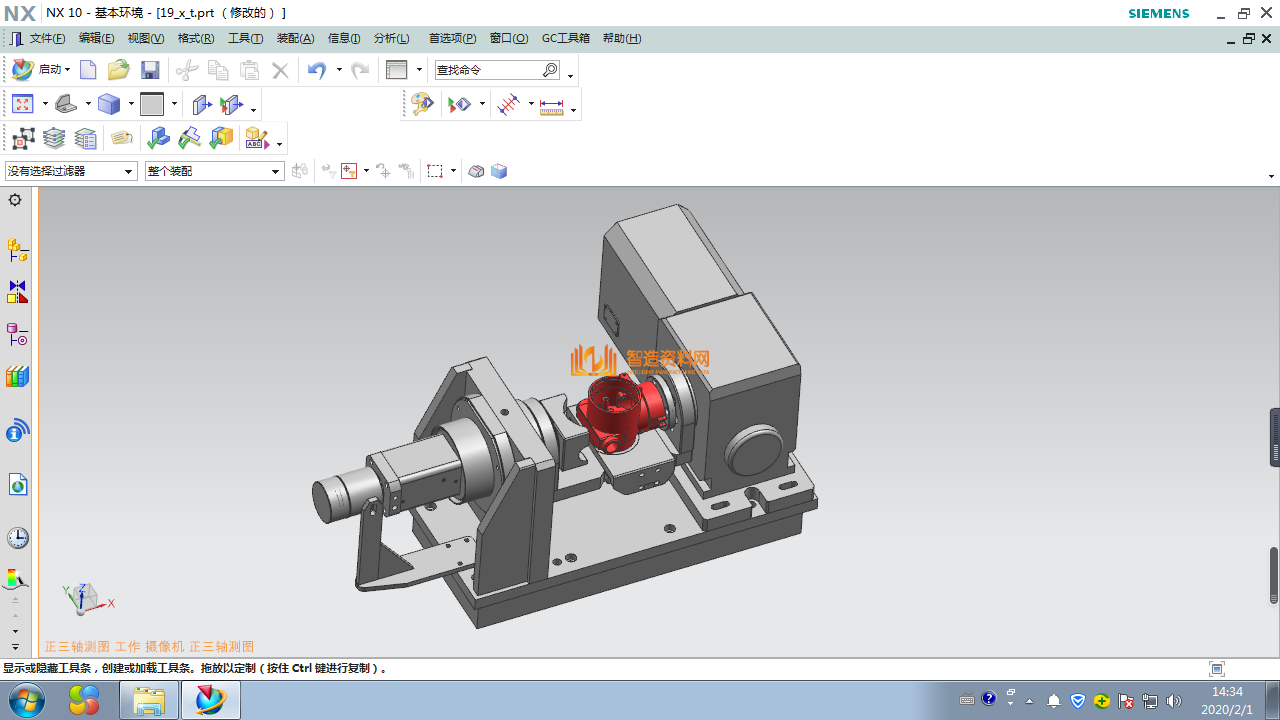Expand the 整个装配 selection scope dropdown
Screen dimensions: 1280x720
214,171
